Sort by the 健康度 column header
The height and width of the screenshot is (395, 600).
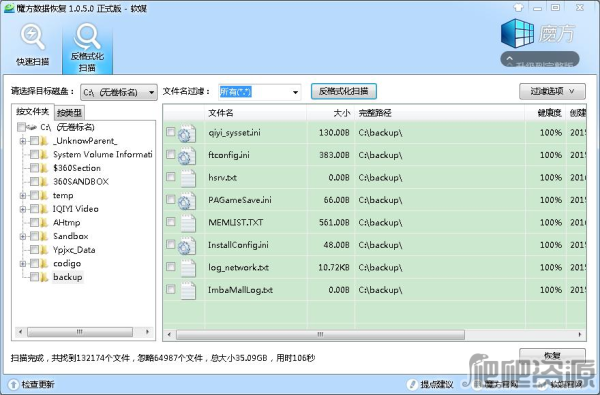pos(545,113)
